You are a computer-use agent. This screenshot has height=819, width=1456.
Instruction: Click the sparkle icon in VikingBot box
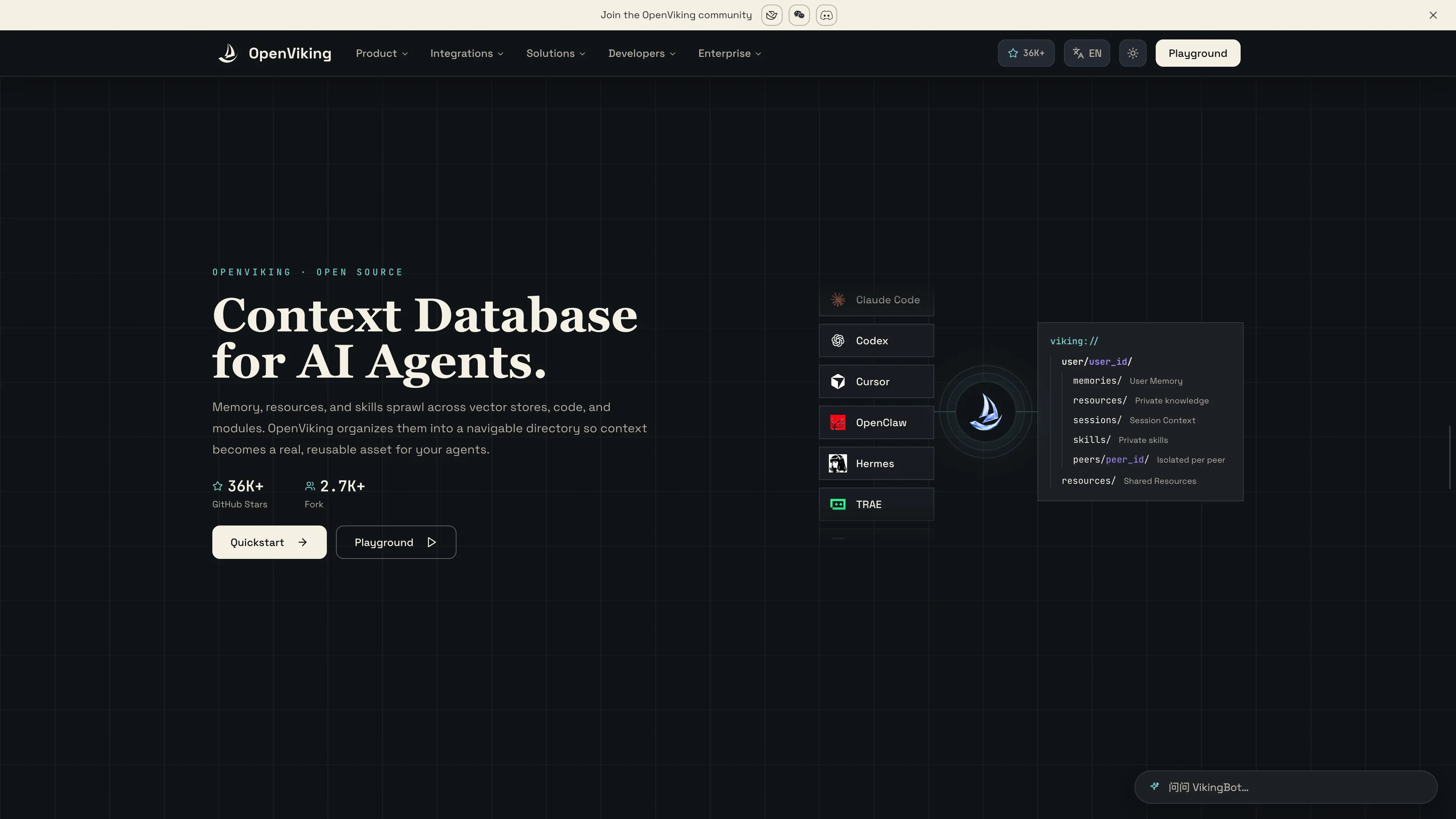1155,786
